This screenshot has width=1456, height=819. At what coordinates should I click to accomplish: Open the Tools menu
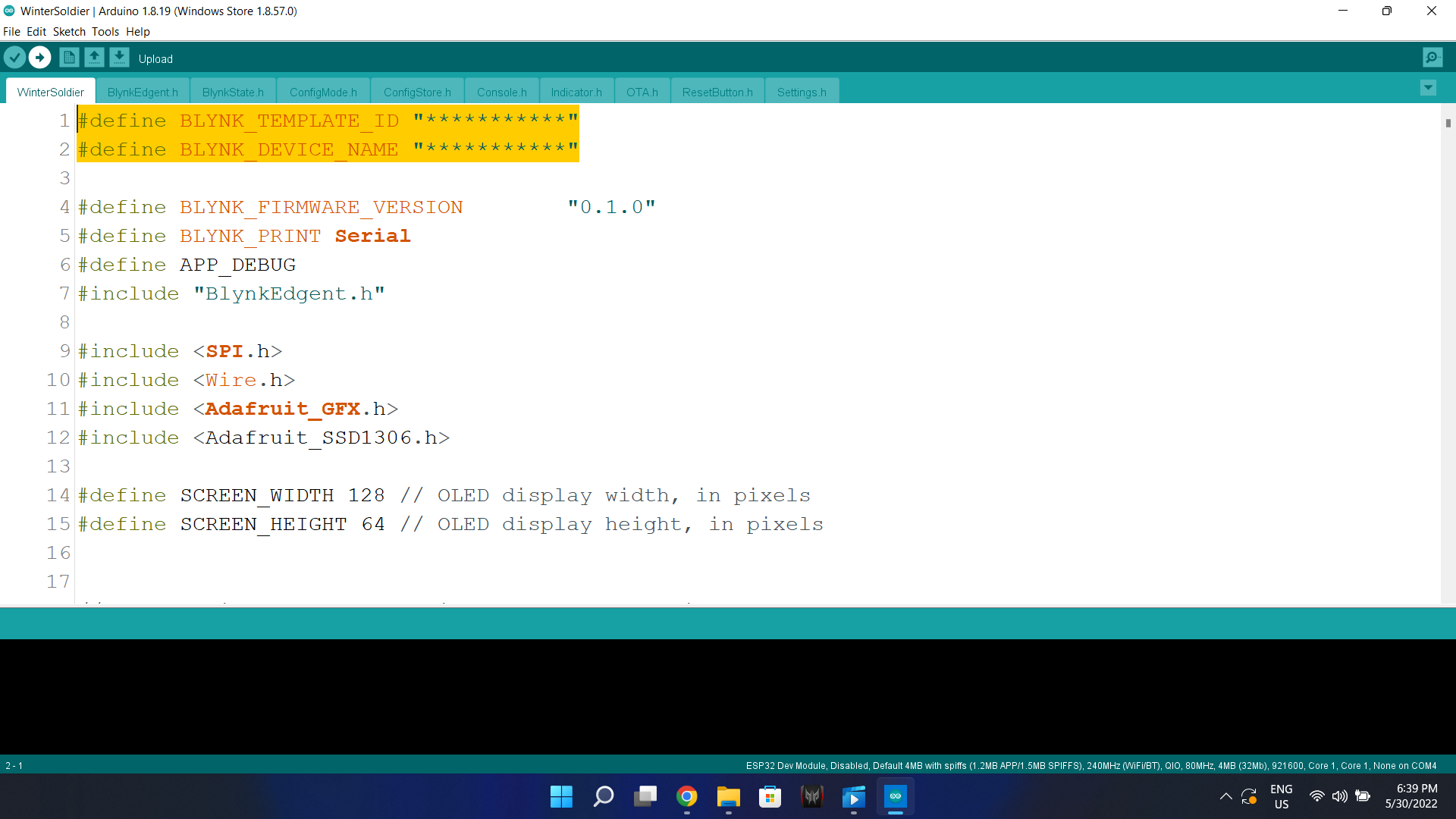pyautogui.click(x=105, y=32)
